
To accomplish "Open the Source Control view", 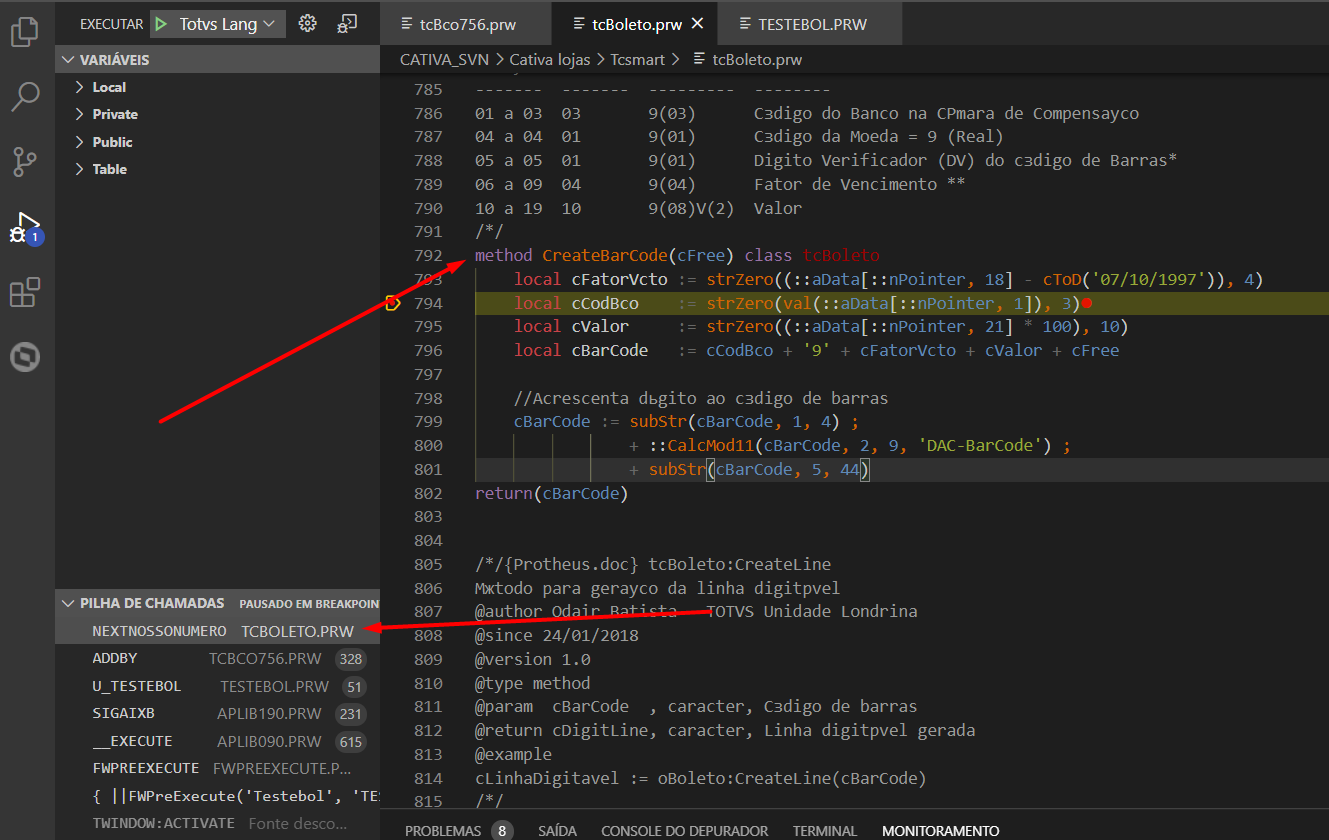I will coord(25,160).
